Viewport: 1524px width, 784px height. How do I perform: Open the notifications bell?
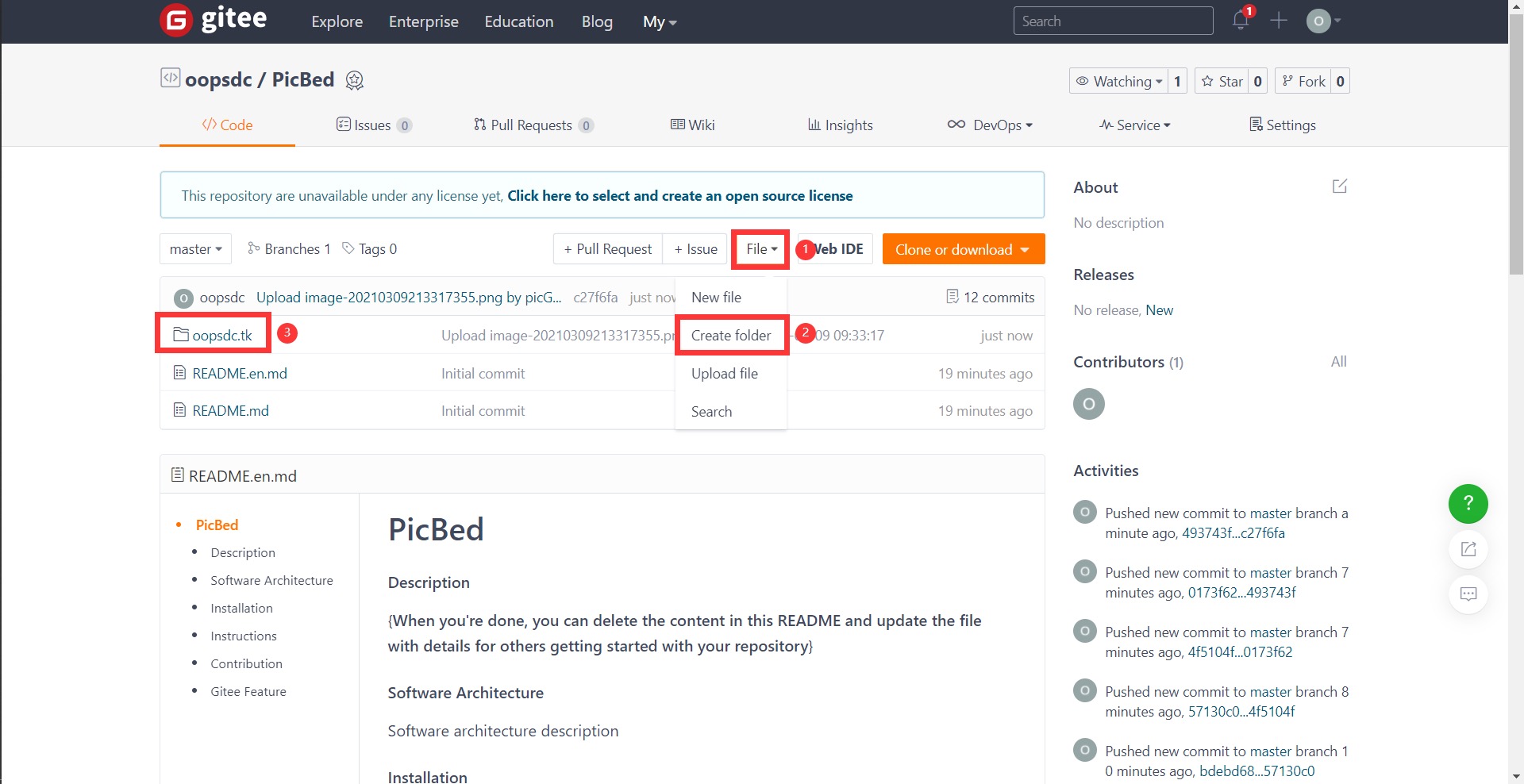[1241, 20]
